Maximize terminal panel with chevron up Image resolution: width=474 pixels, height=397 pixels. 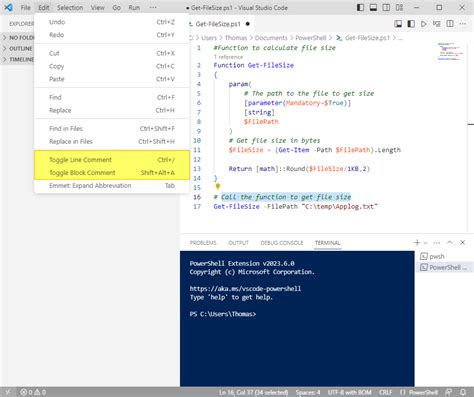450,243
